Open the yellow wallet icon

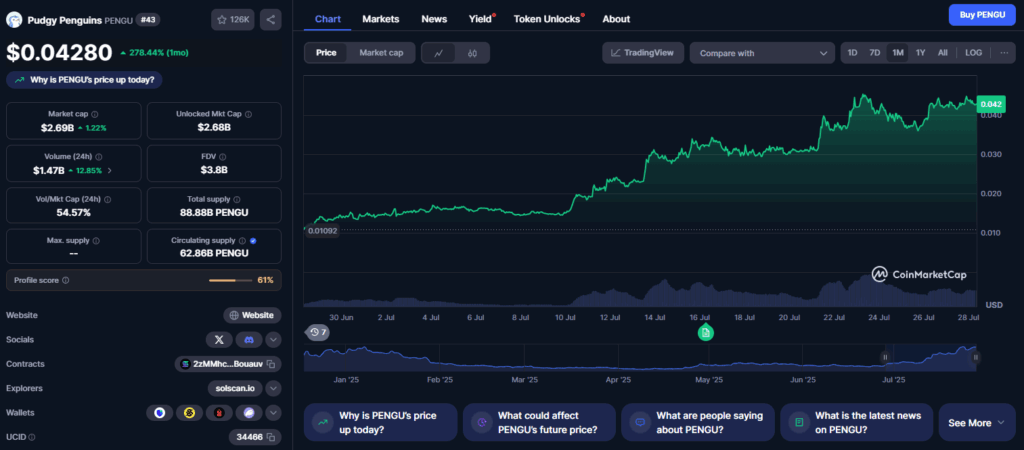(189, 413)
